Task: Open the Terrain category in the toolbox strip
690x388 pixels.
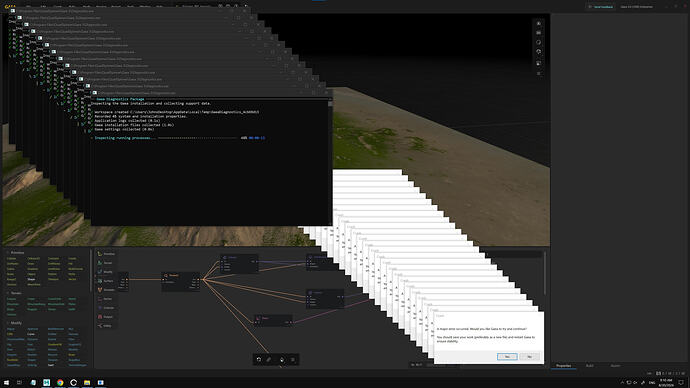Action: [x=106, y=263]
